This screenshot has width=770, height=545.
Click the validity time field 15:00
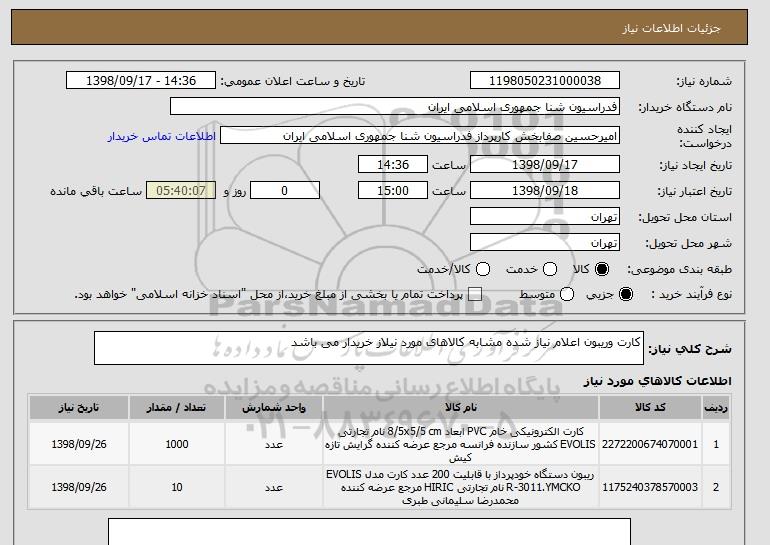pos(393,191)
